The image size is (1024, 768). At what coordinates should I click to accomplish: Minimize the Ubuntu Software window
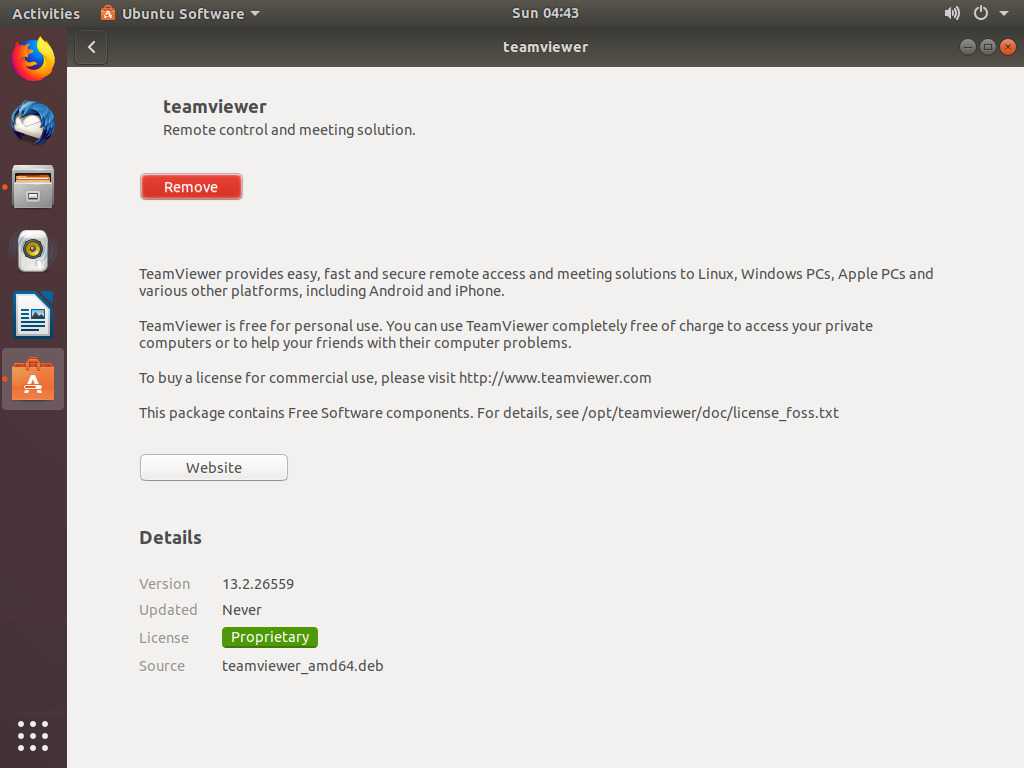[968, 47]
